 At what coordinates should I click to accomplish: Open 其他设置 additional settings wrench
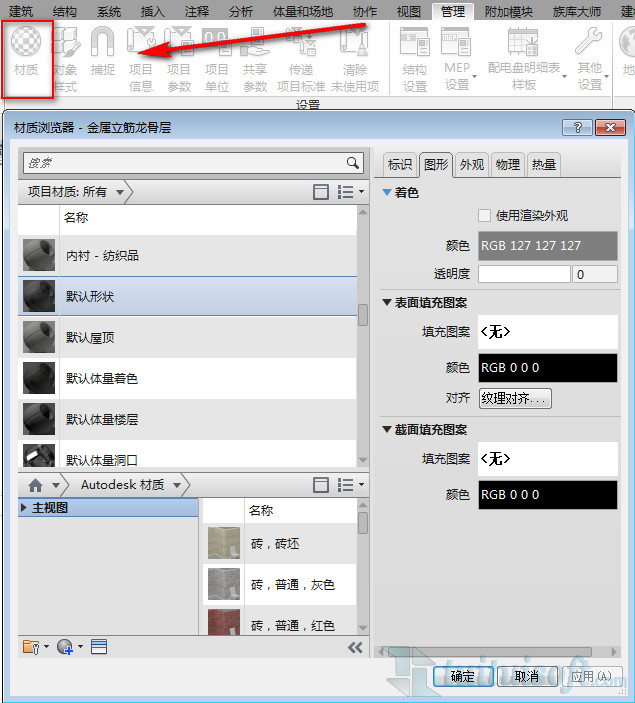(x=590, y=59)
